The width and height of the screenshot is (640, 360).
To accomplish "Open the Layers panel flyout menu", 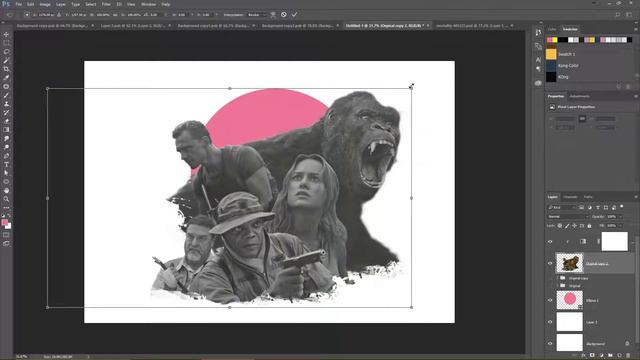I will 636,197.
